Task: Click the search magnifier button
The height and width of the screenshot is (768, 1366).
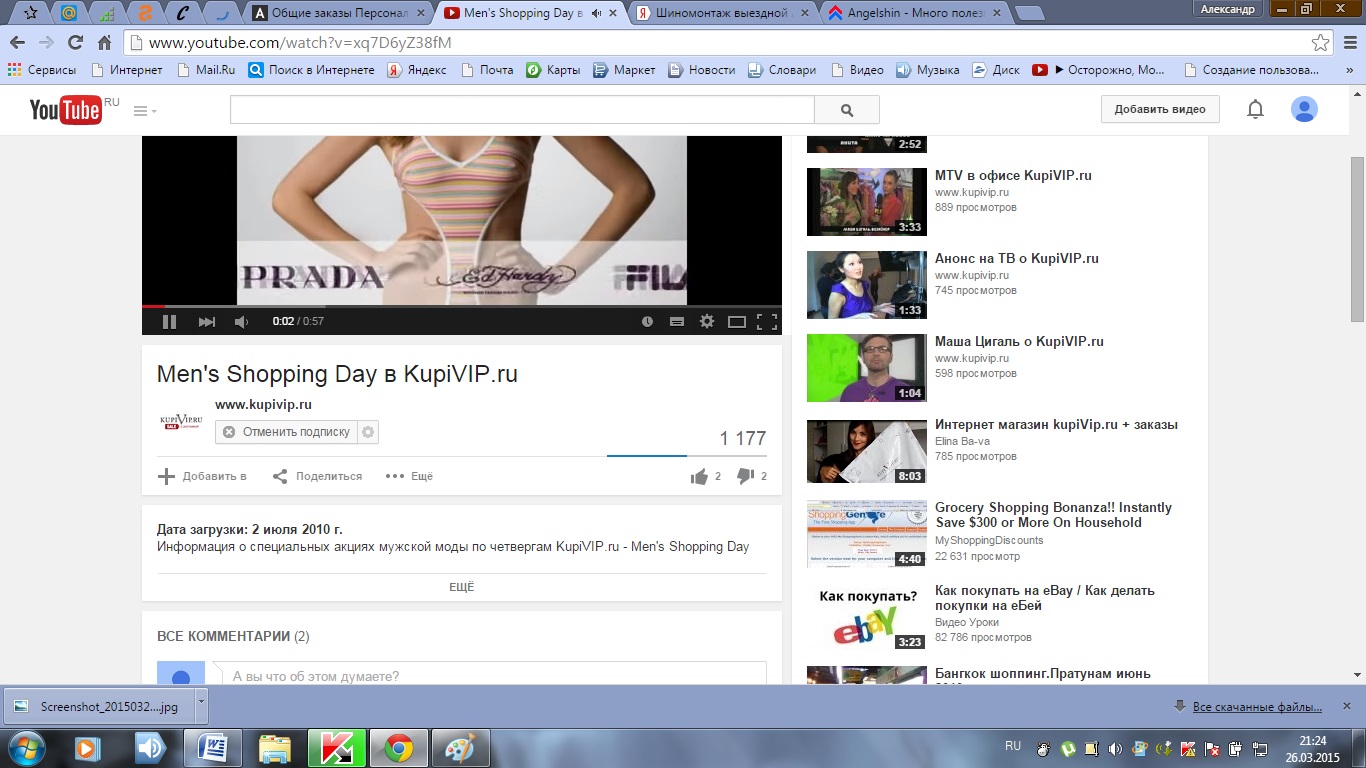Action: pos(847,110)
